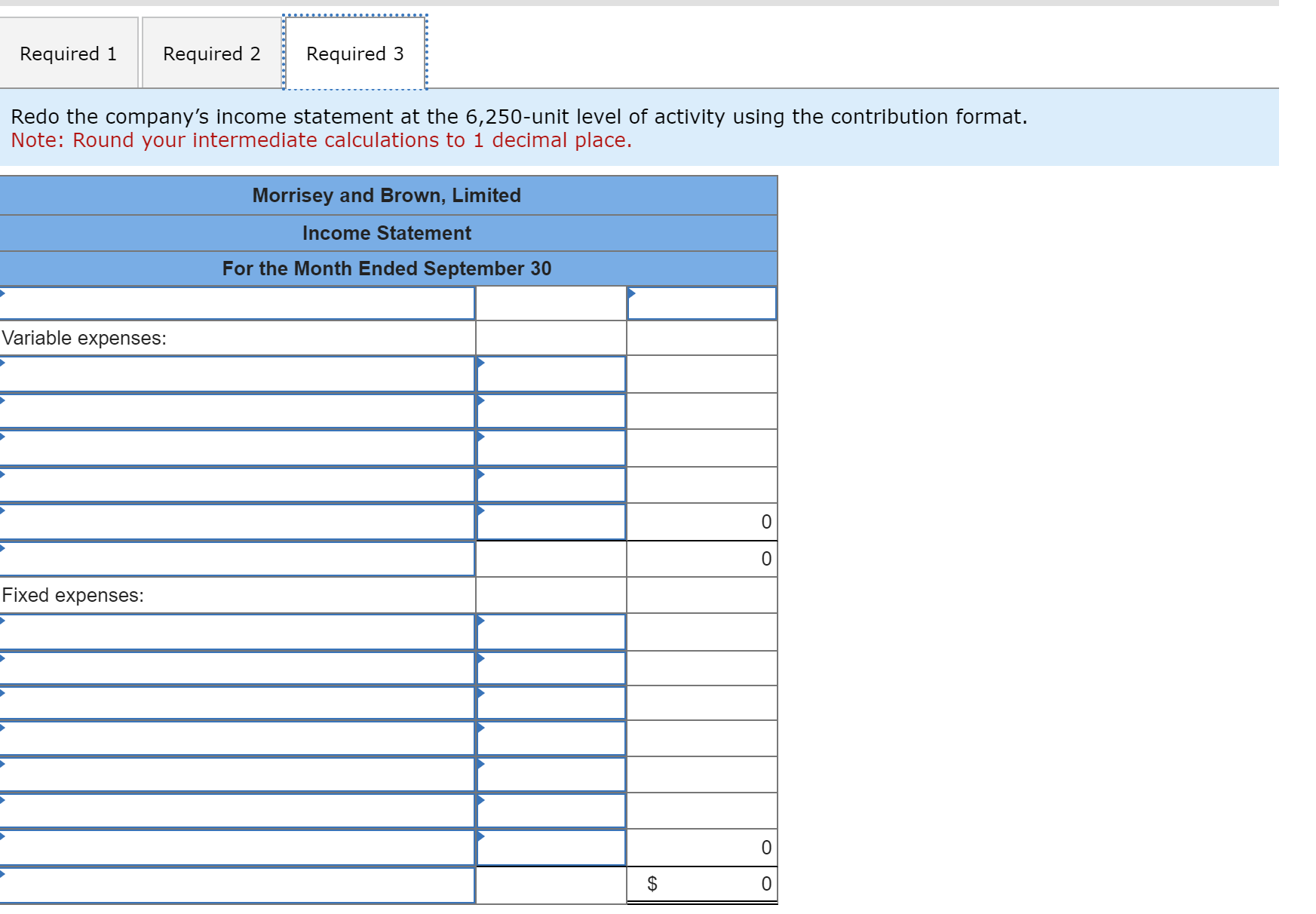1316x914 pixels.
Task: Click the top-right amount field above Variable expenses
Action: 702,303
